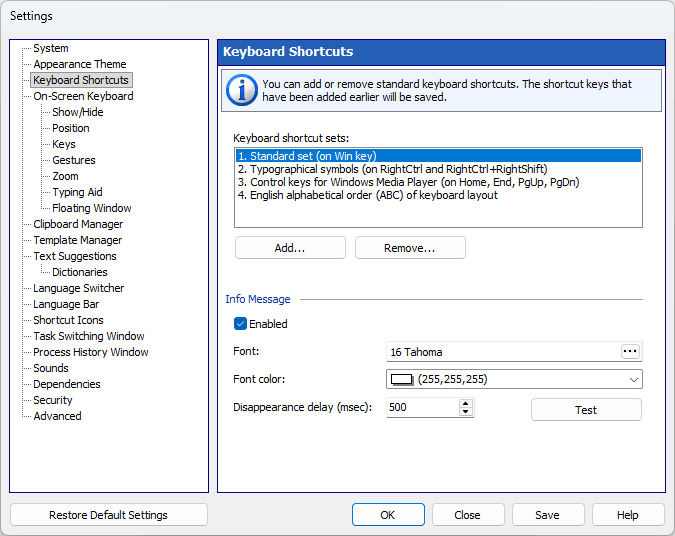
Task: Confirm with the OK button
Action: [388, 514]
